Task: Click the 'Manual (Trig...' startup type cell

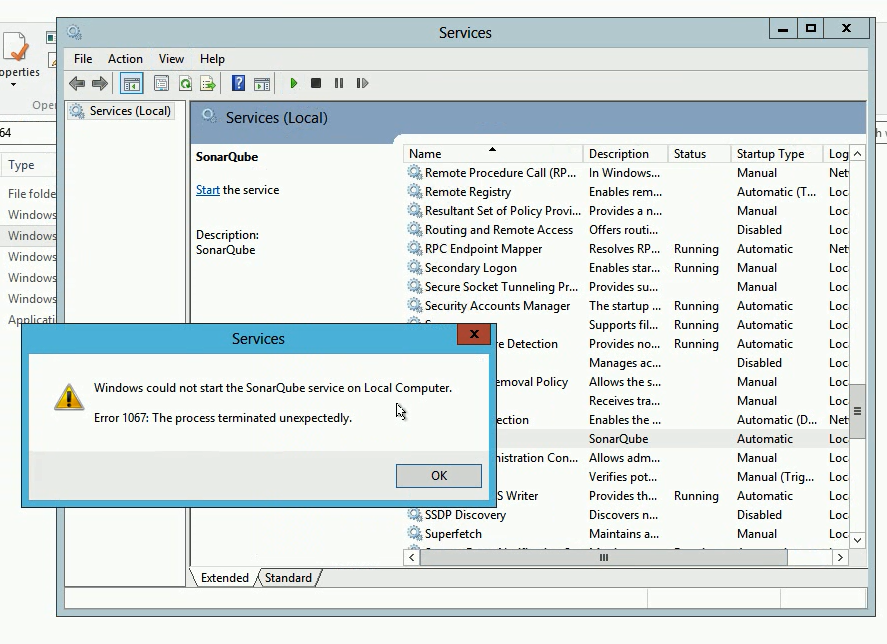Action: (x=776, y=477)
